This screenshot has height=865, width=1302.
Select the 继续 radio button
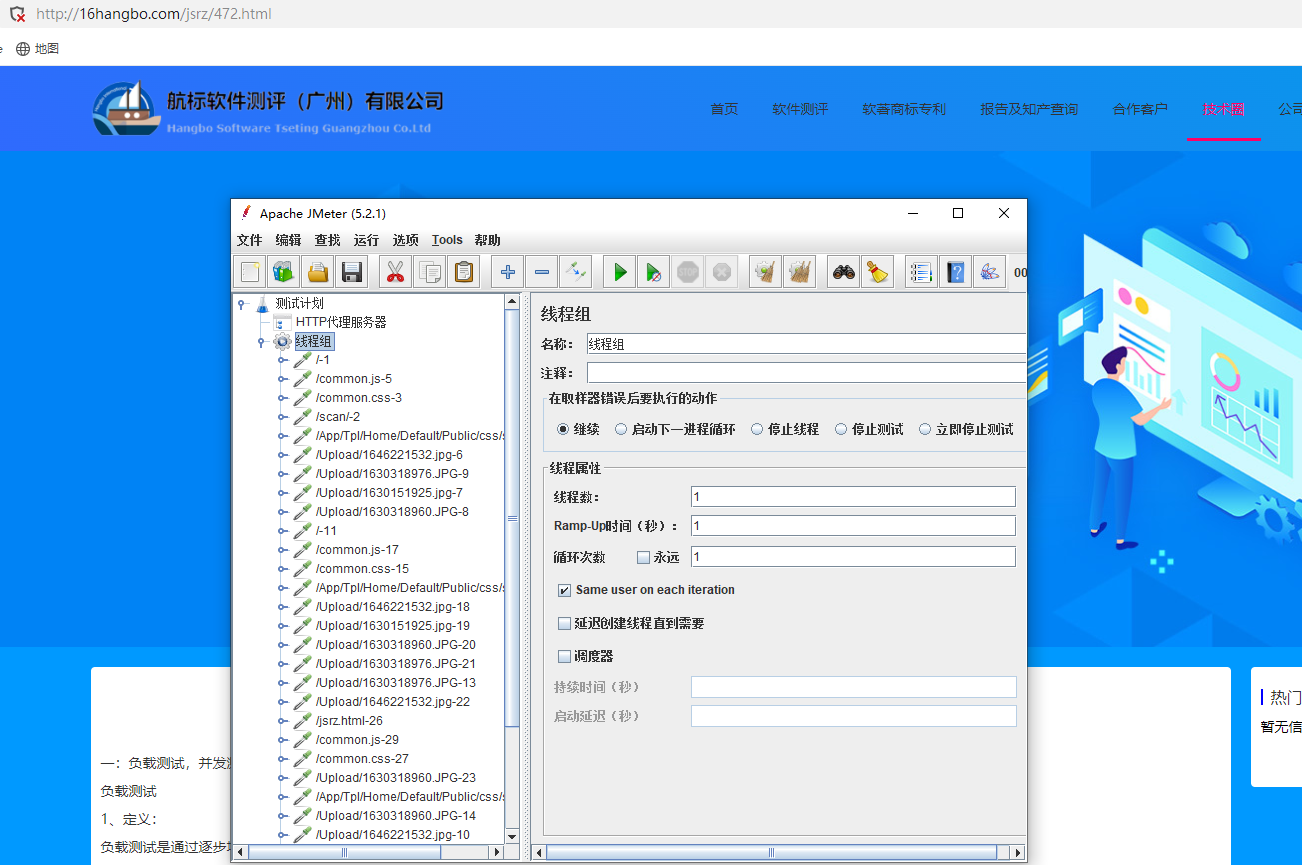pos(563,429)
